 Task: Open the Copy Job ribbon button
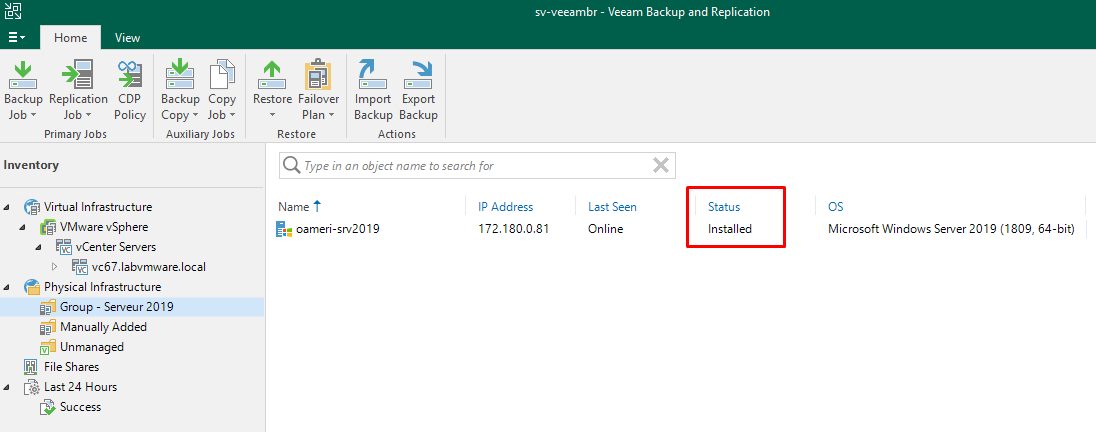222,90
